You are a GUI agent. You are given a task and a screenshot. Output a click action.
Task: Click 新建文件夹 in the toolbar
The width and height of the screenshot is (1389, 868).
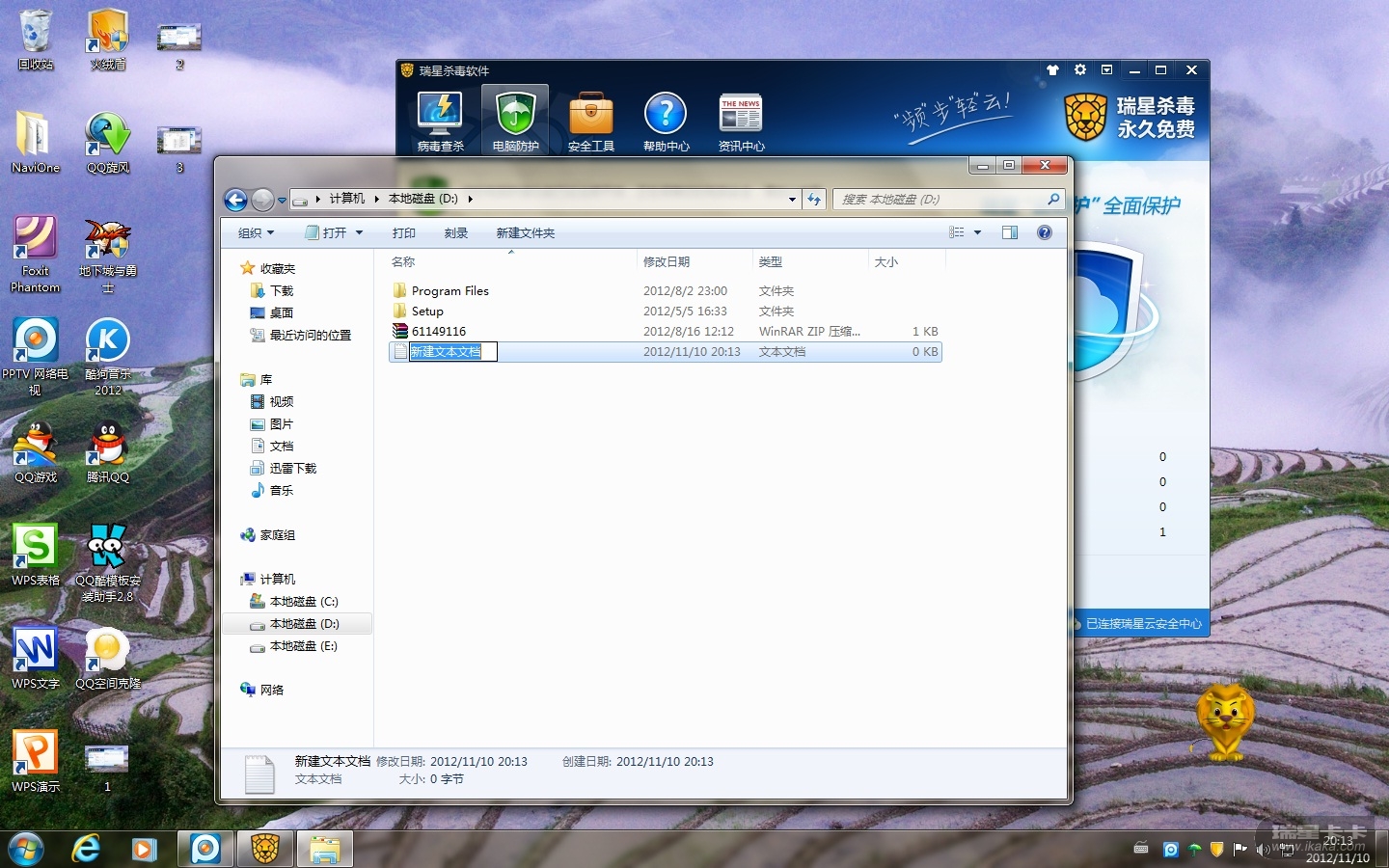525,233
